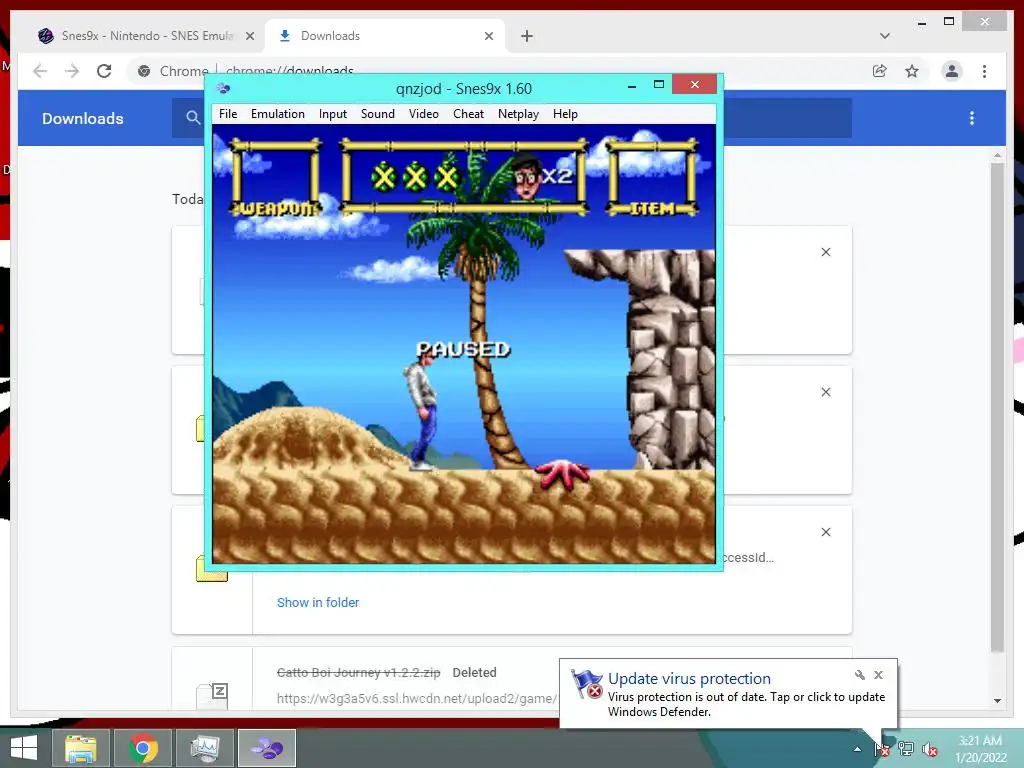Viewport: 1024px width, 768px height.
Task: Click the scroll down arrow of Downloads page
Action: [997, 701]
